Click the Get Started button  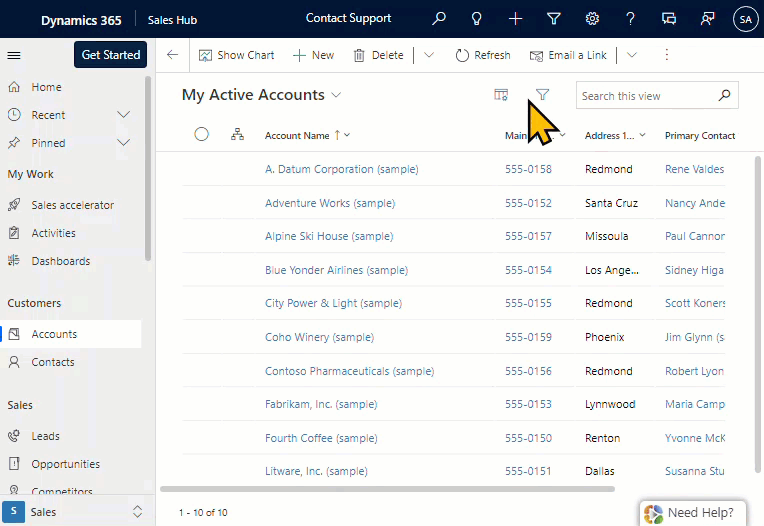click(111, 55)
